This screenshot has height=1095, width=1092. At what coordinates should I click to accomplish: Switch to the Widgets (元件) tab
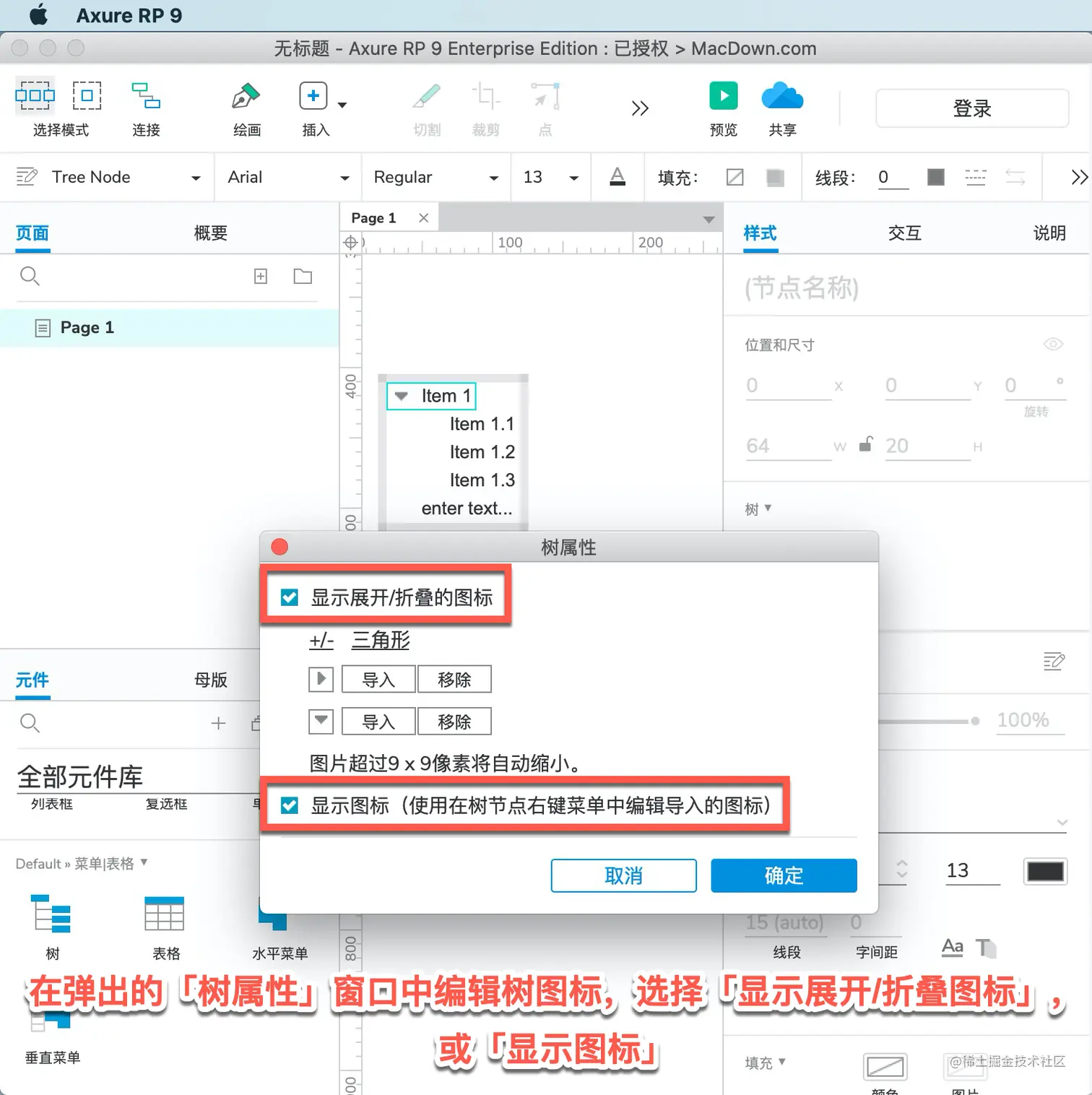click(x=32, y=680)
